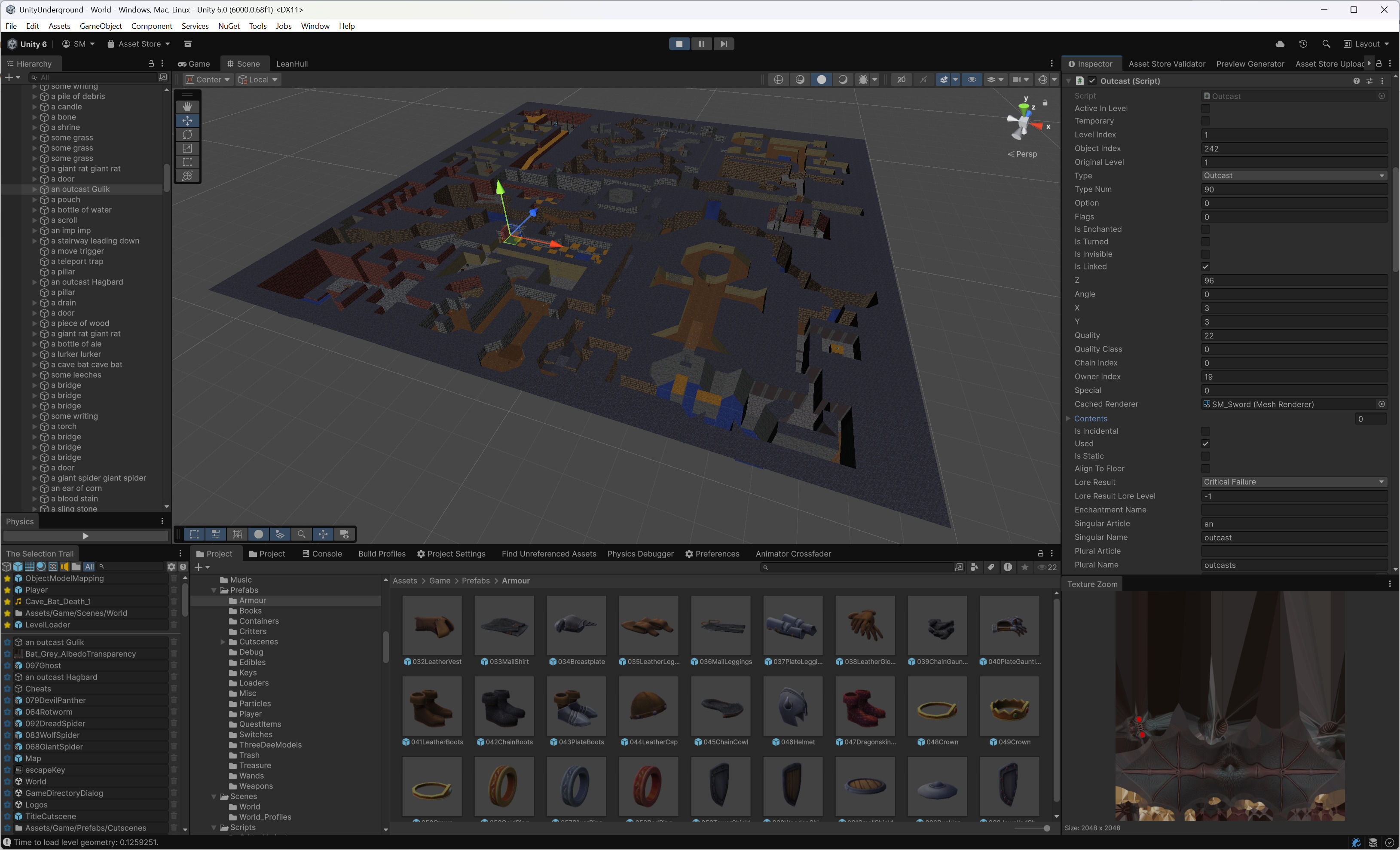The image size is (1400, 850).
Task: Select the Hand view tool
Action: (187, 107)
